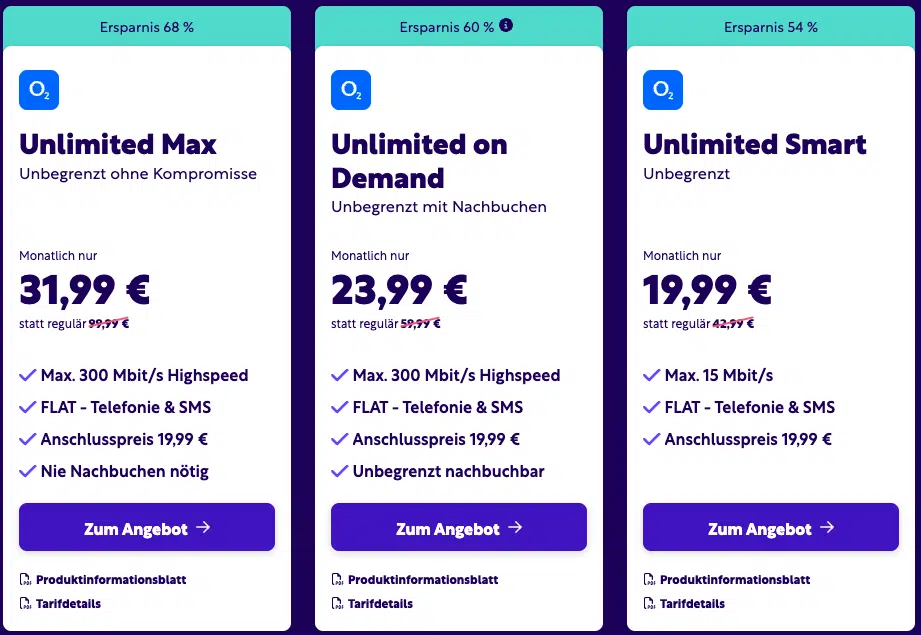
Task: Open Produktinformationsblatt link for Unlimited Smart
Action: tap(735, 580)
